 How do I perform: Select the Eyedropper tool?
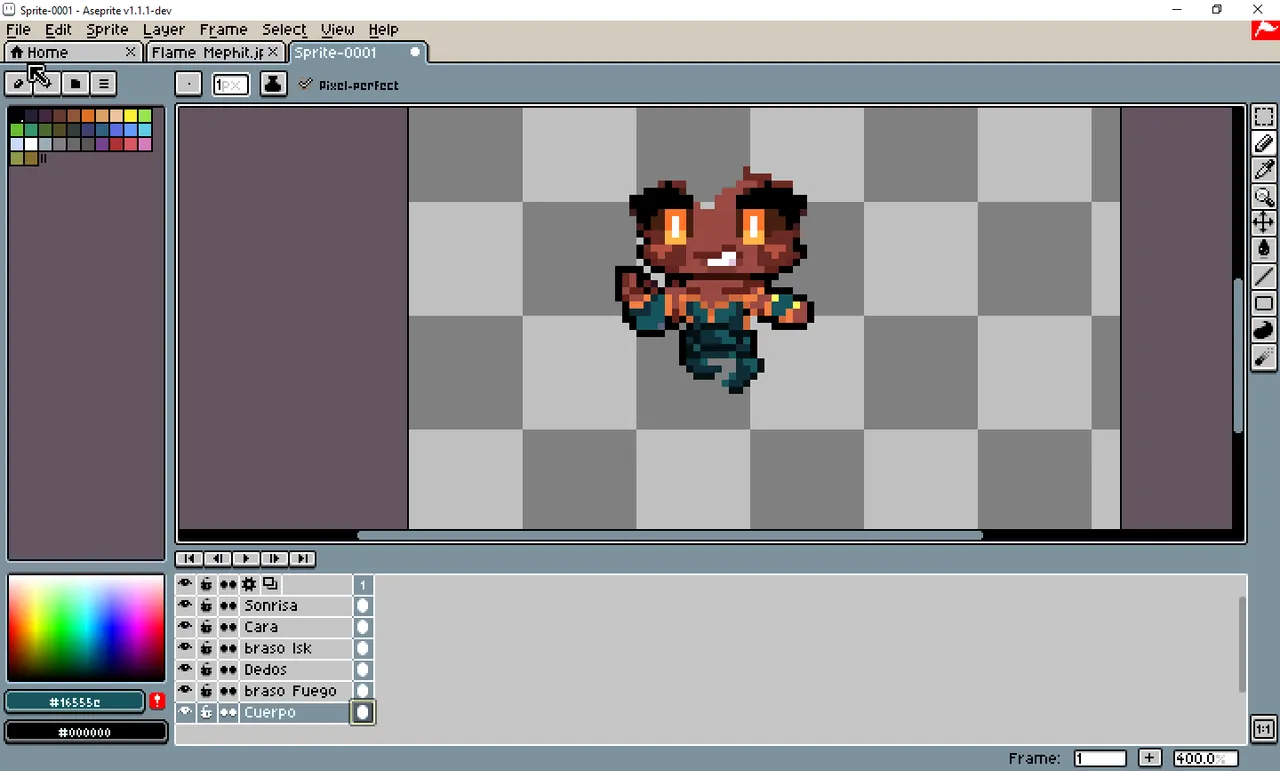(1264, 170)
